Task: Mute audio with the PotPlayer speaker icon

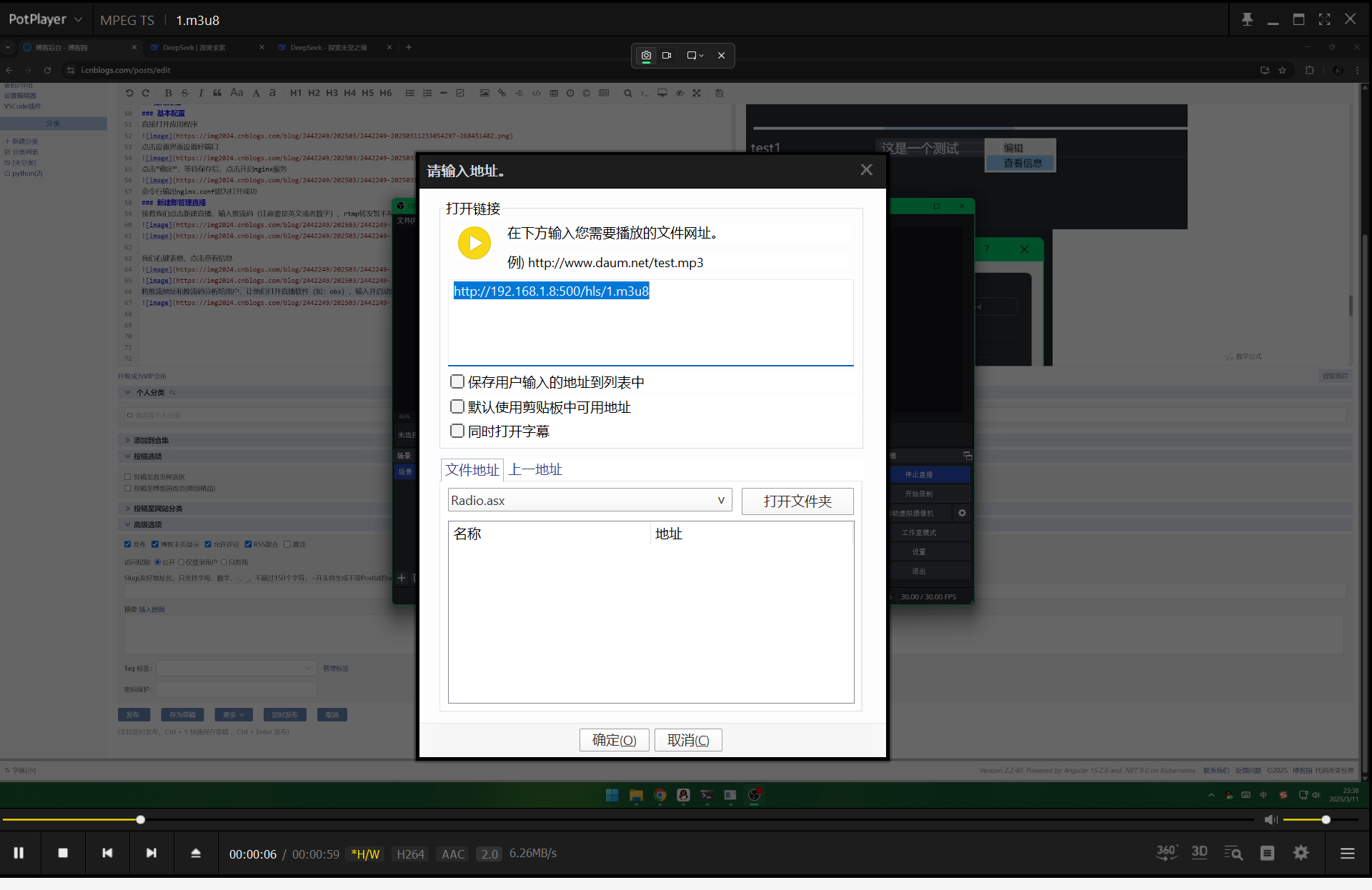Action: click(x=1271, y=819)
